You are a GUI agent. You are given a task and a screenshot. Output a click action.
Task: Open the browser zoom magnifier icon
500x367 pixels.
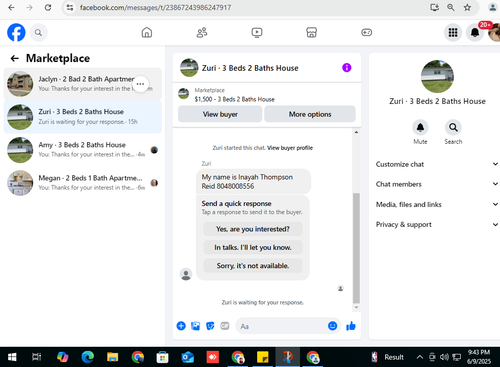[x=451, y=7]
